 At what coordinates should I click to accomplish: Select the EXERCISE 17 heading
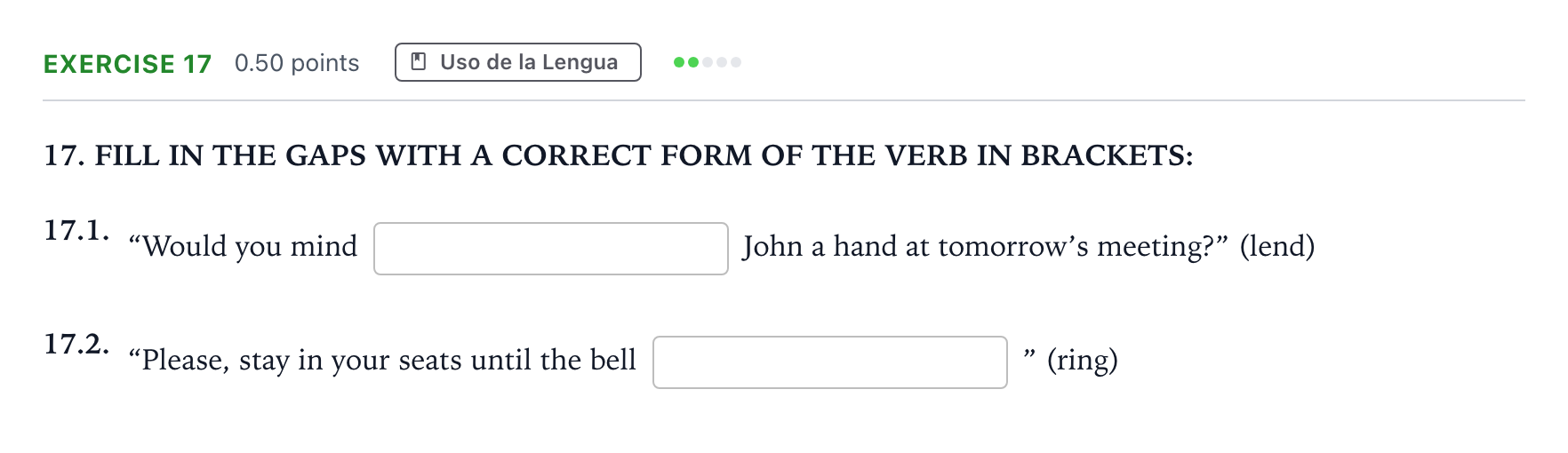[x=128, y=64]
